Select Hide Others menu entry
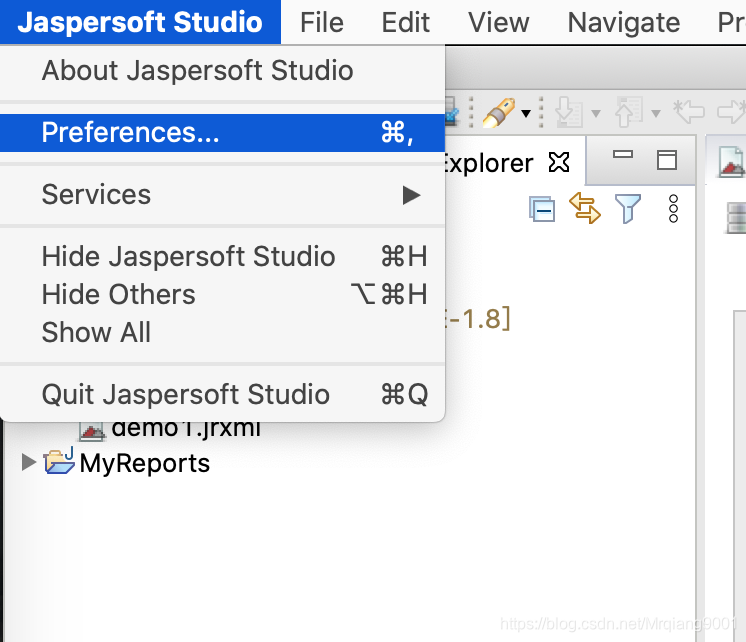746x642 pixels. (222, 294)
